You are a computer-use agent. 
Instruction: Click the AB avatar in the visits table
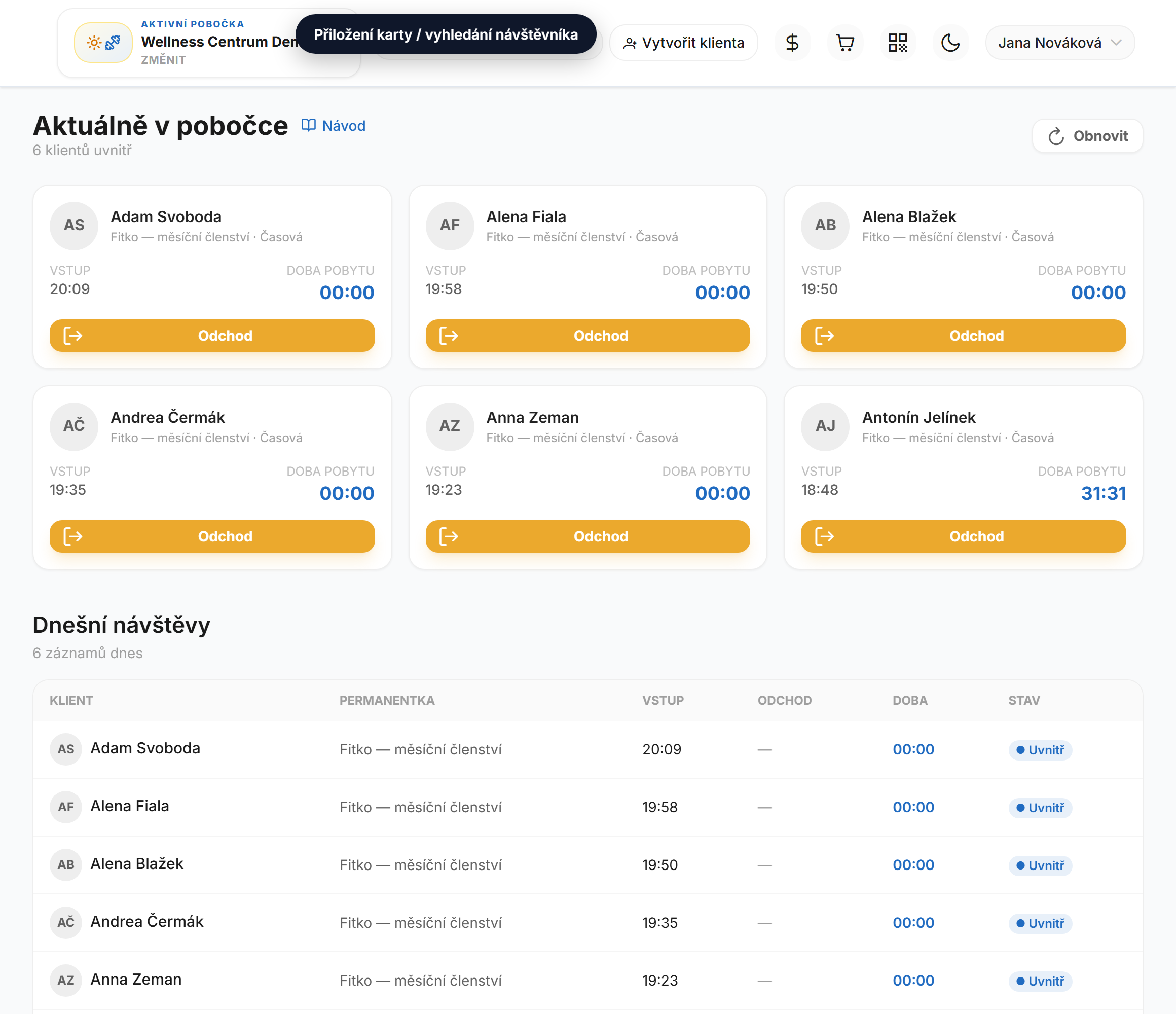(x=66, y=864)
